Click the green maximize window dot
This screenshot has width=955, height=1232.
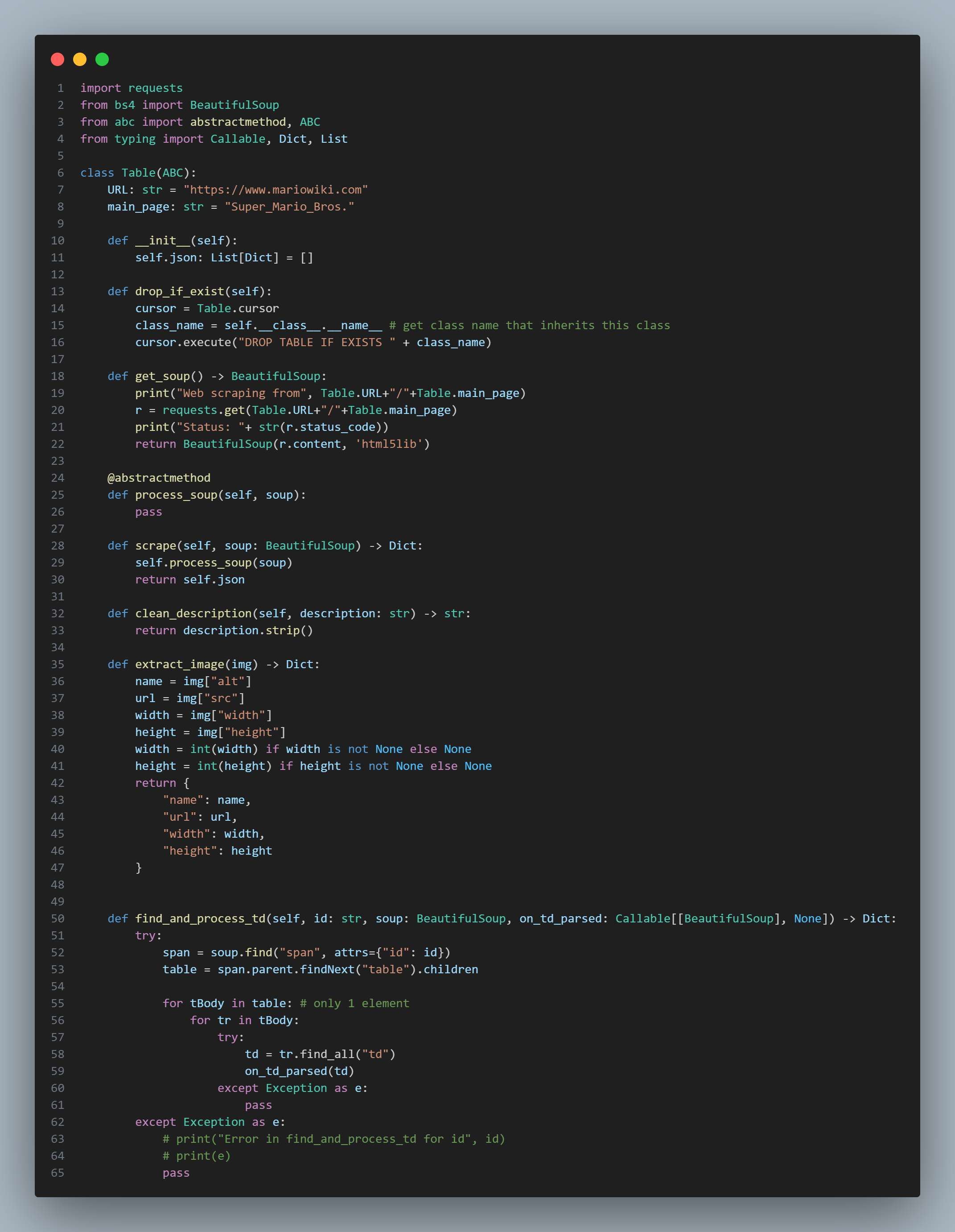point(102,59)
